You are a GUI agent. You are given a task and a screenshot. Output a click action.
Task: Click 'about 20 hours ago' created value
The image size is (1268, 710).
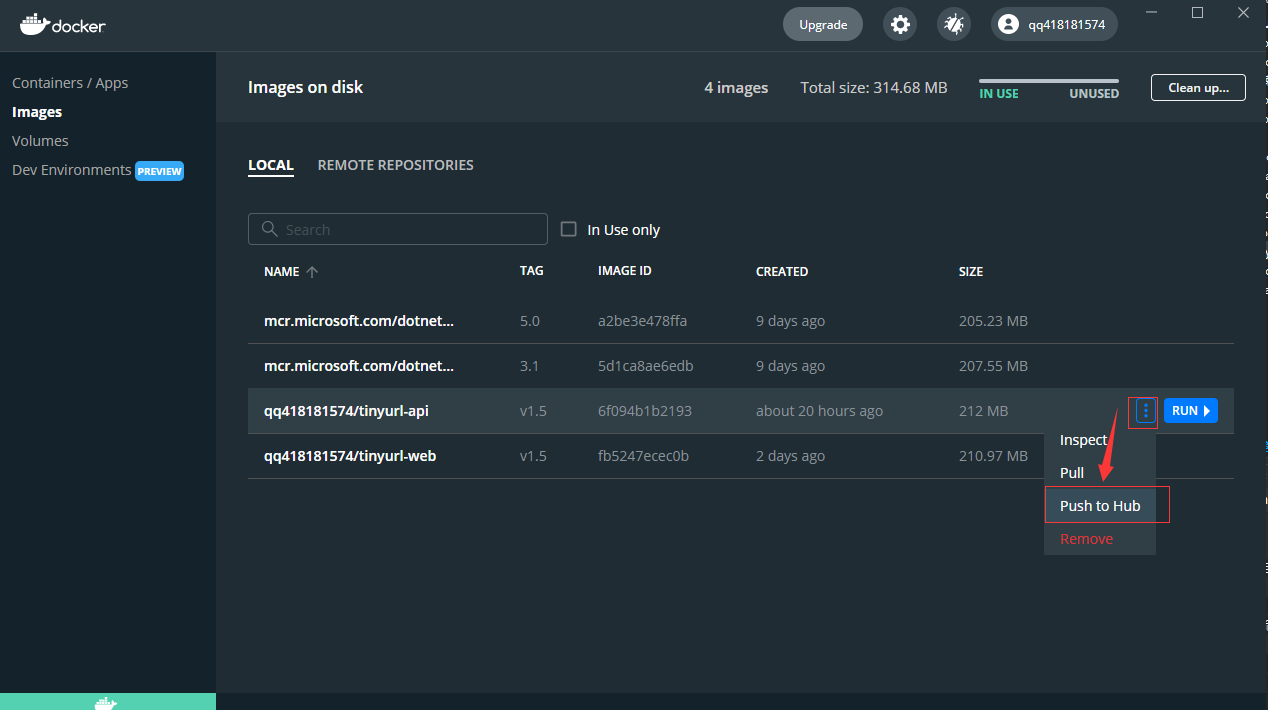point(819,411)
